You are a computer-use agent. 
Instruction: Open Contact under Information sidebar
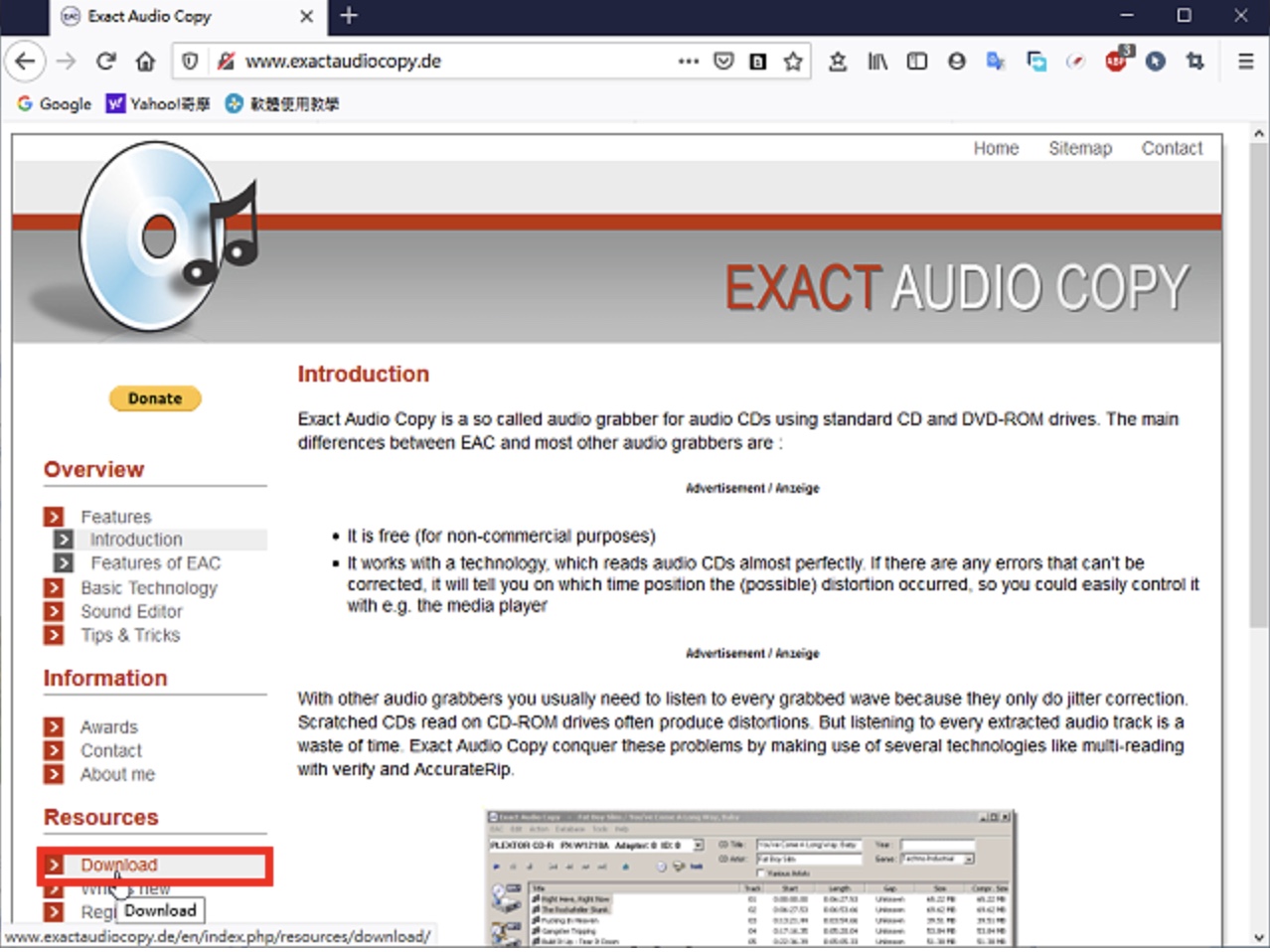111,751
